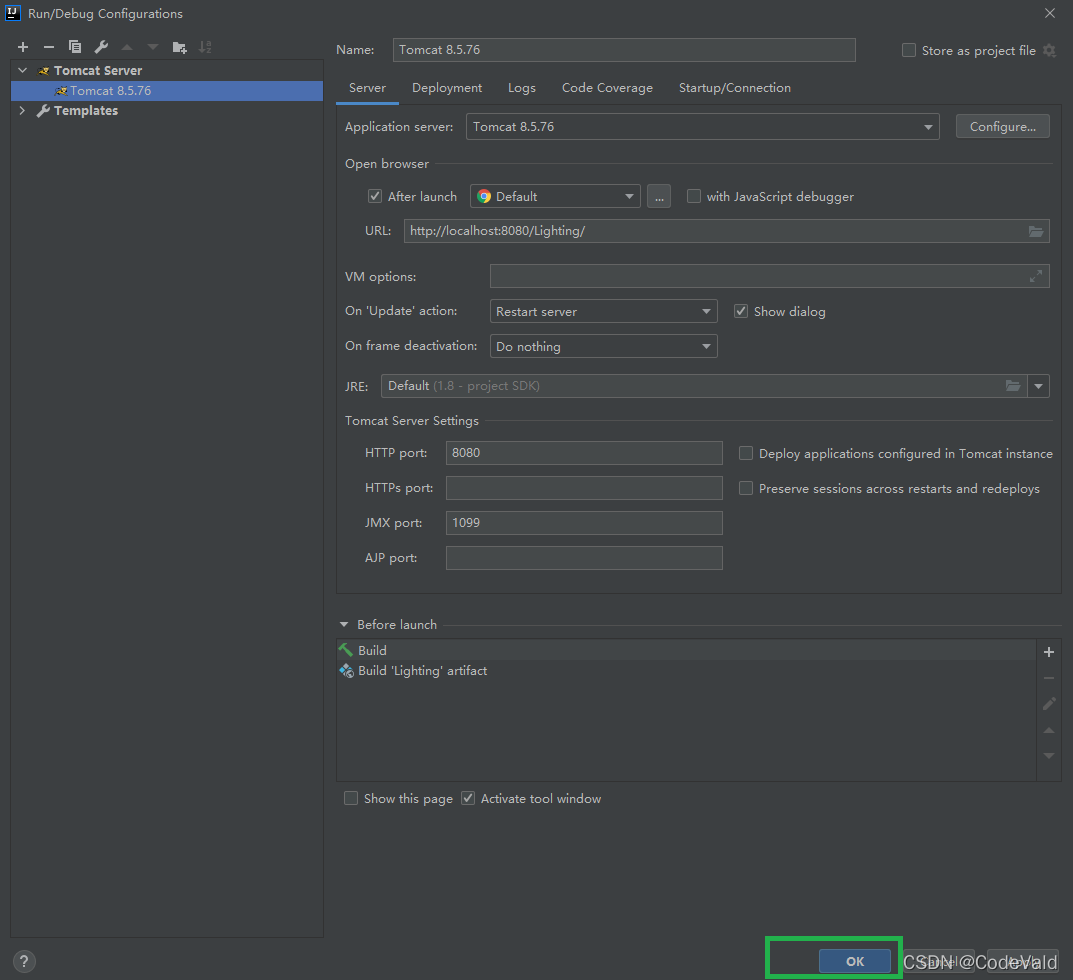Uncheck After launch checkbox
This screenshot has height=980, width=1073.
pos(375,196)
